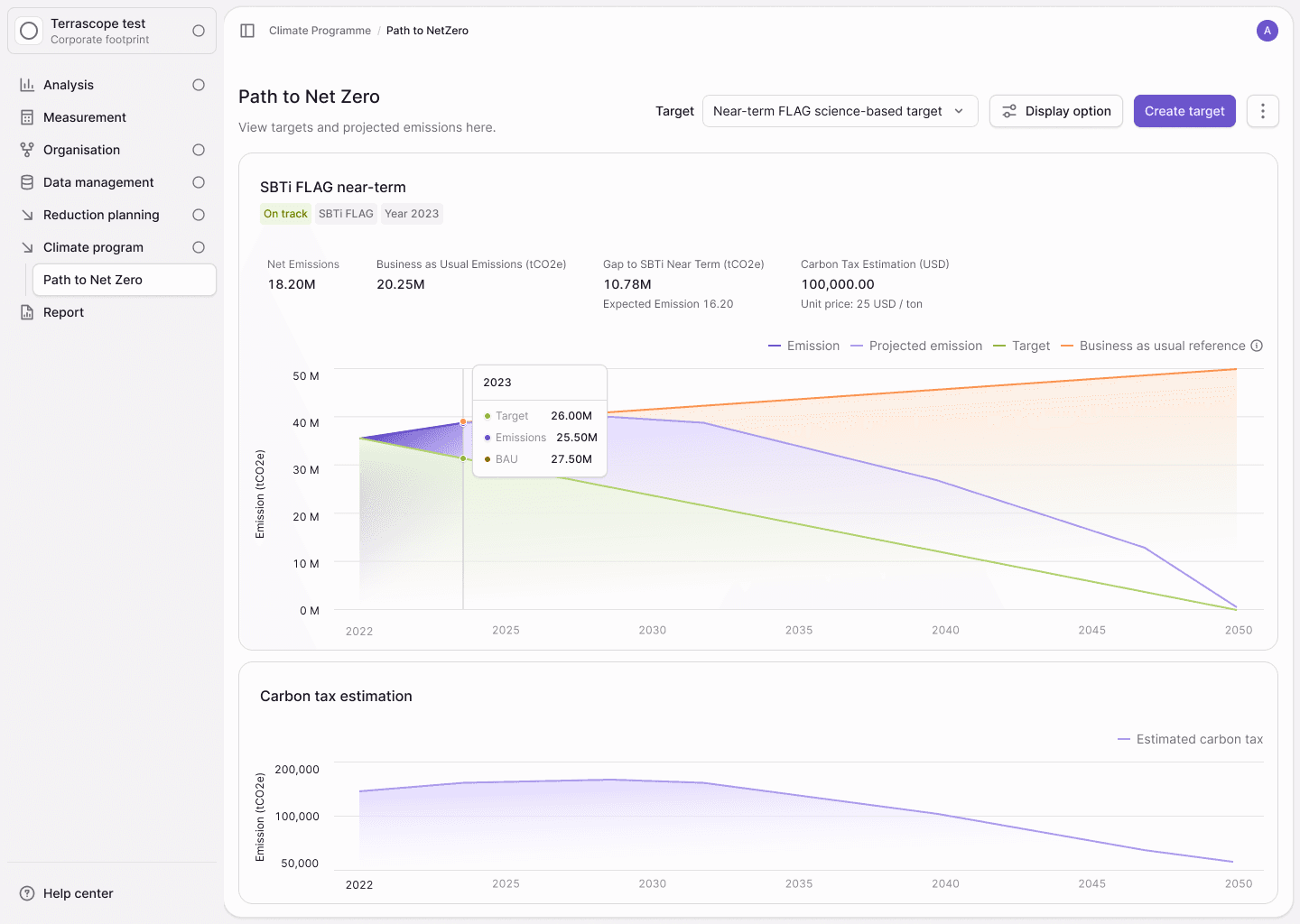Click the Report document icon

point(27,312)
